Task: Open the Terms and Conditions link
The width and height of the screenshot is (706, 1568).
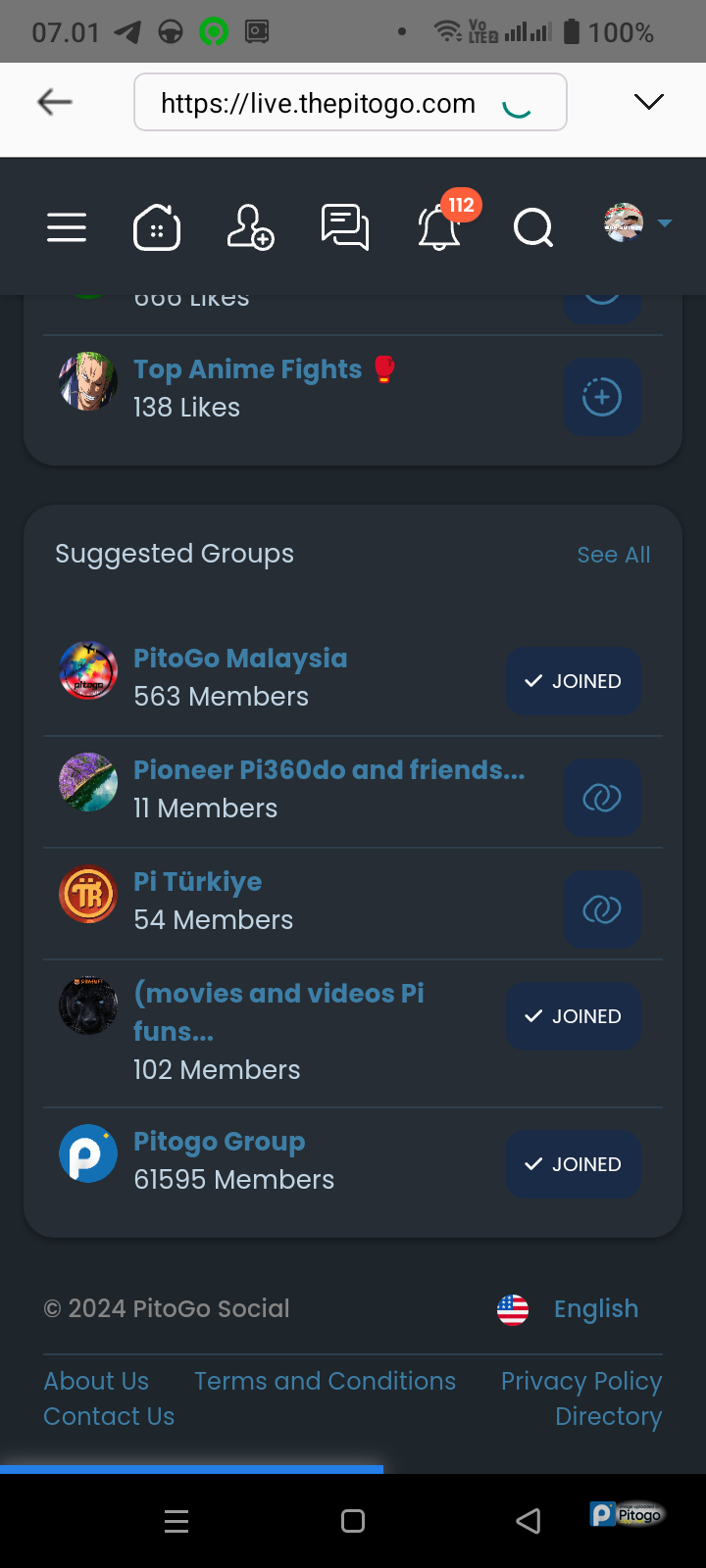Action: tap(325, 1381)
